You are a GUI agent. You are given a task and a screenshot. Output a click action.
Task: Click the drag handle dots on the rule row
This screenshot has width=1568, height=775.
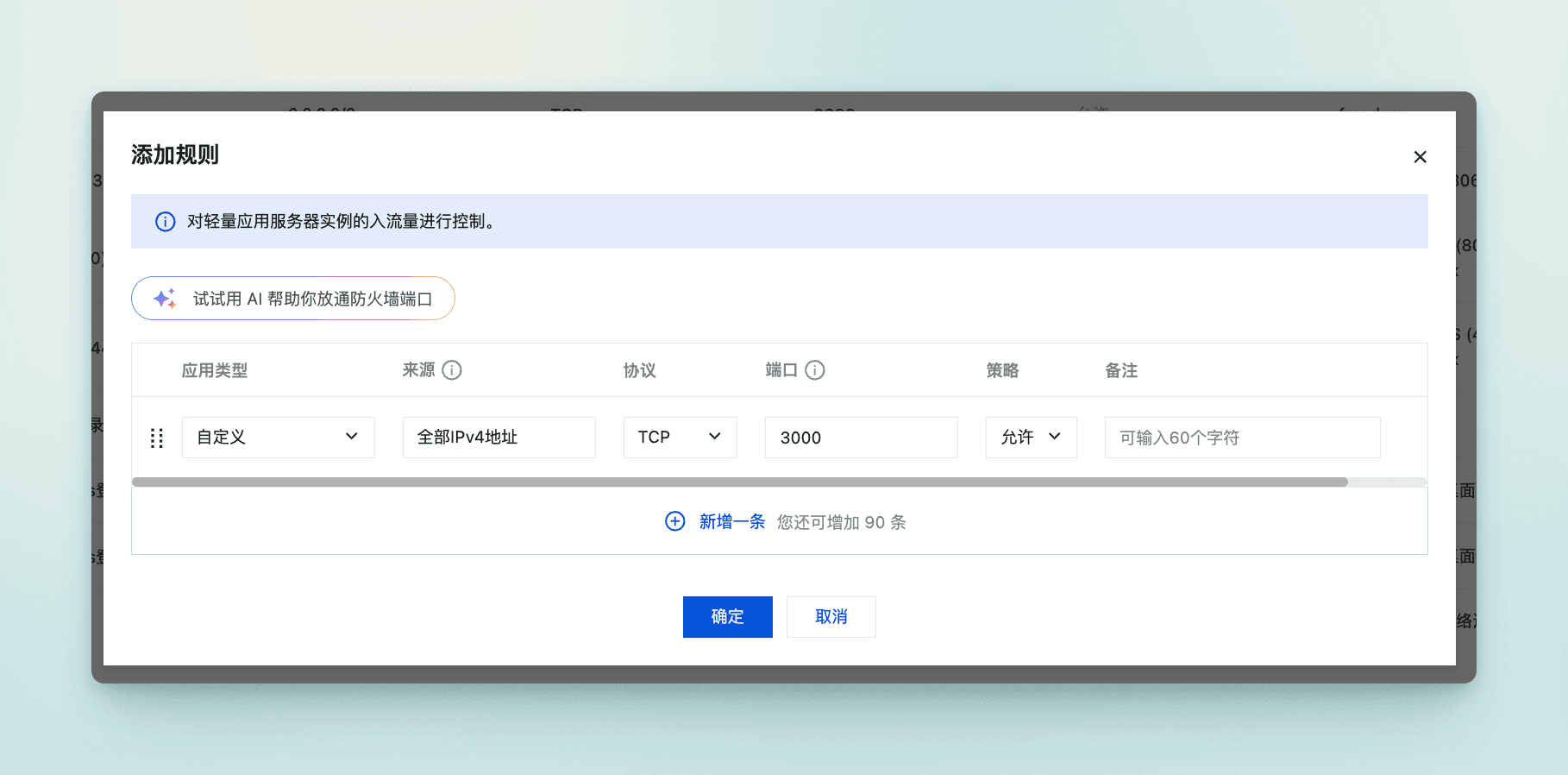pos(157,438)
